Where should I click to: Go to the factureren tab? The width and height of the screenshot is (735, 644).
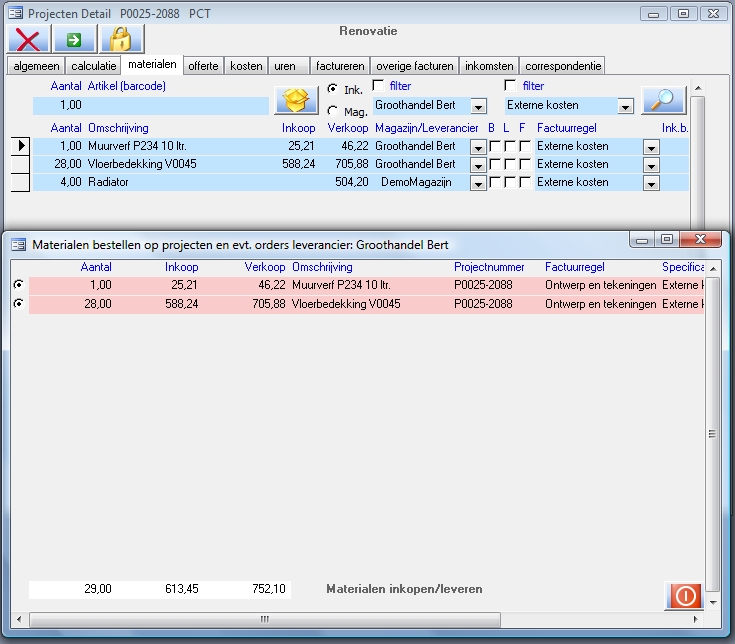click(340, 66)
